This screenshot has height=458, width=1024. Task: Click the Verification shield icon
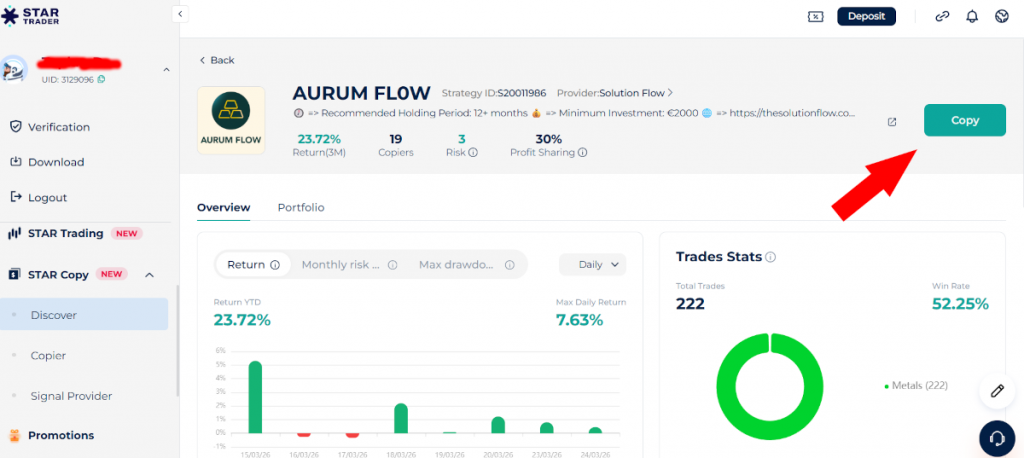click(16, 127)
